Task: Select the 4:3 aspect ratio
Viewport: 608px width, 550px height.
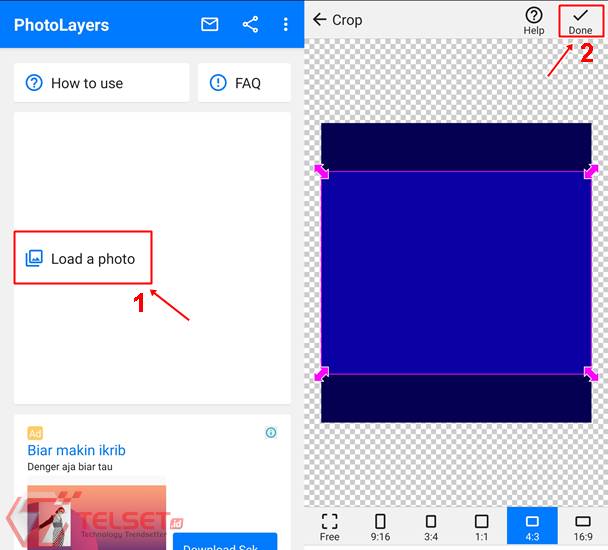Action: click(x=532, y=527)
